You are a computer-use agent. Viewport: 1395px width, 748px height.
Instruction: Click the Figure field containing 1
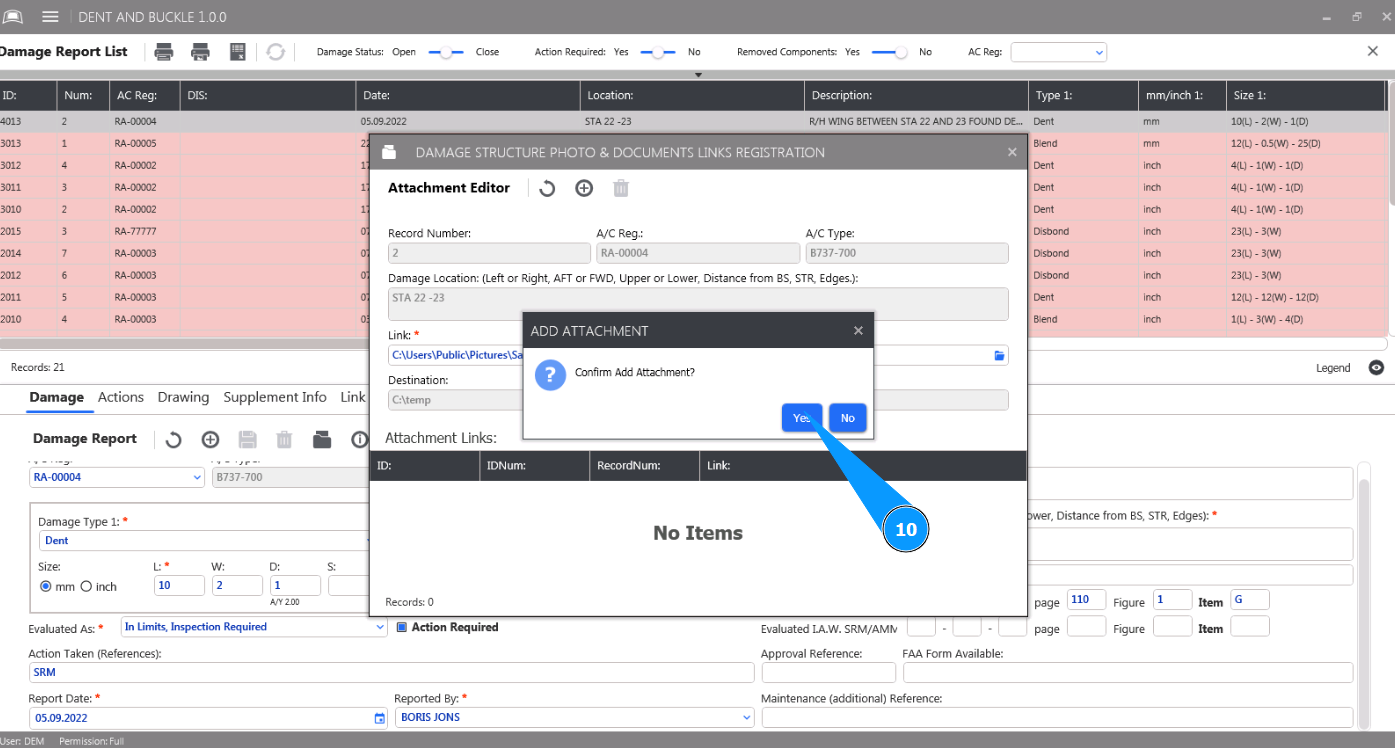click(x=1172, y=600)
